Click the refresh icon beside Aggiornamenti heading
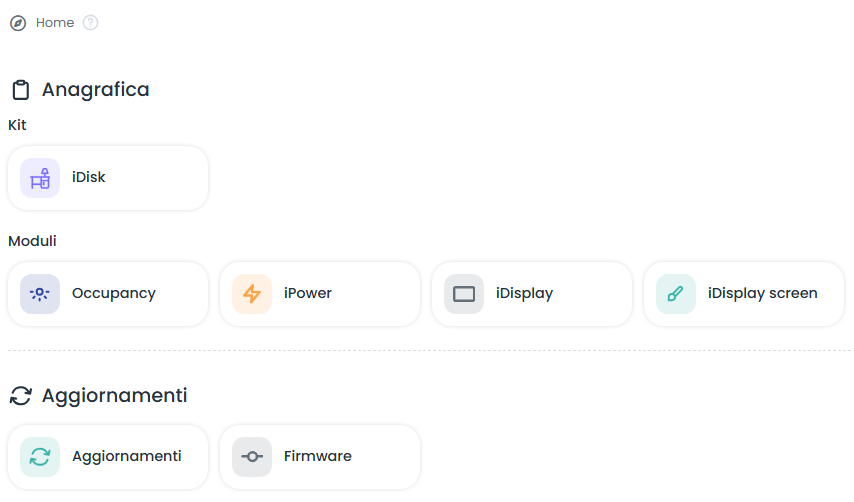 [20, 396]
